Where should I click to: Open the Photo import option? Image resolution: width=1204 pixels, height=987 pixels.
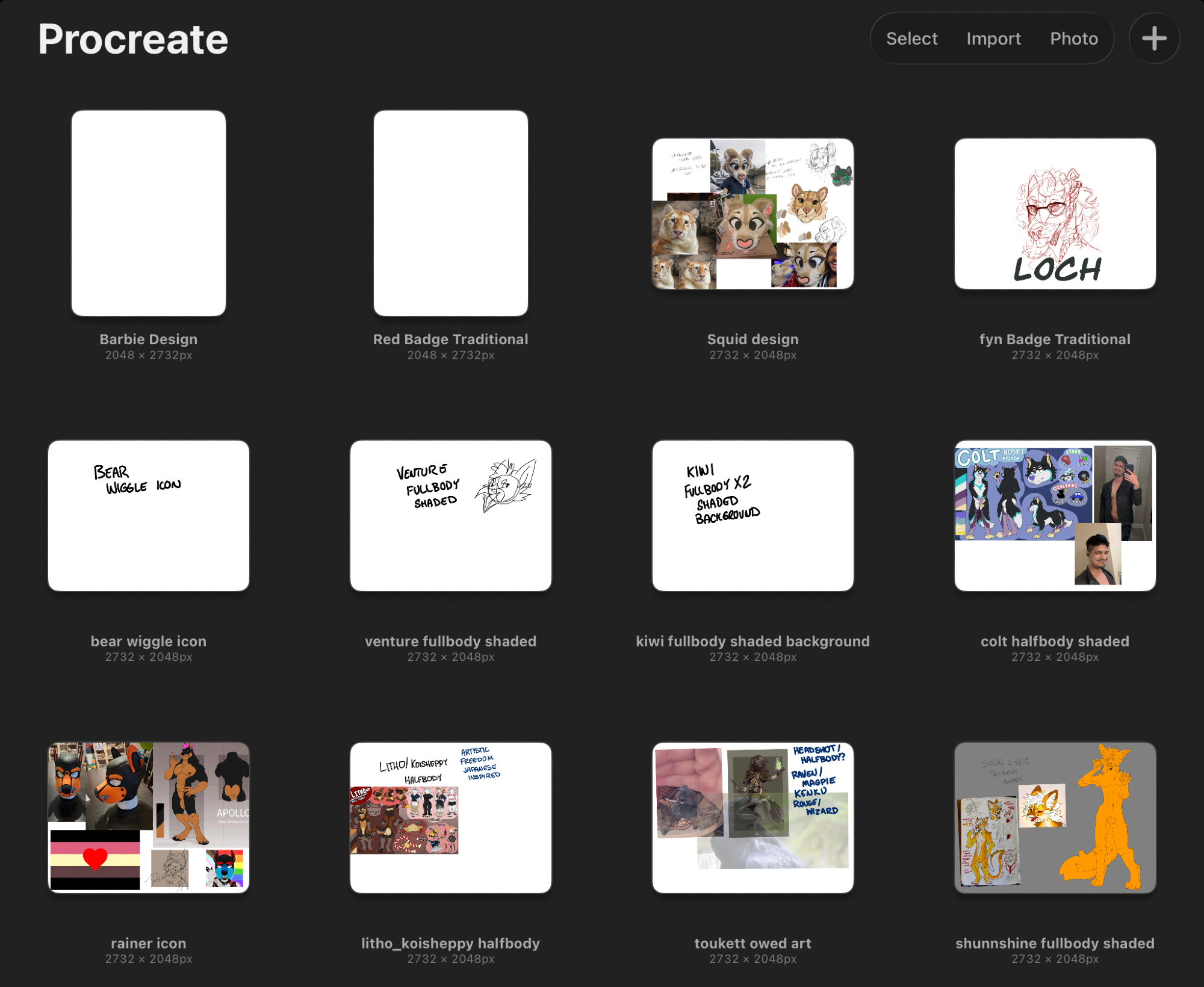(1073, 39)
